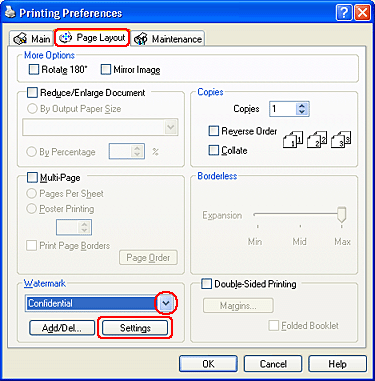
Task: Click the Main tab printer icon
Action: pyautogui.click(x=20, y=39)
